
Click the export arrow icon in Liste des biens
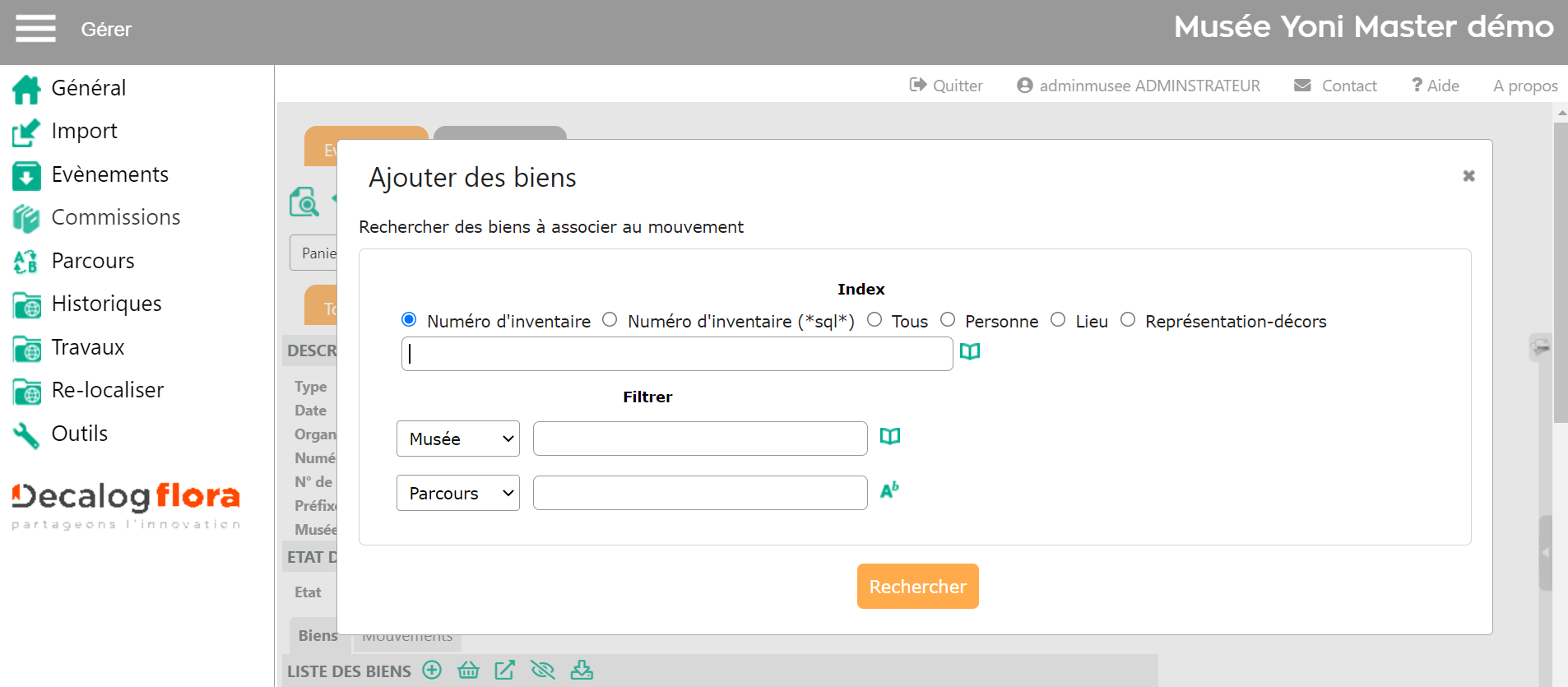coord(504,671)
